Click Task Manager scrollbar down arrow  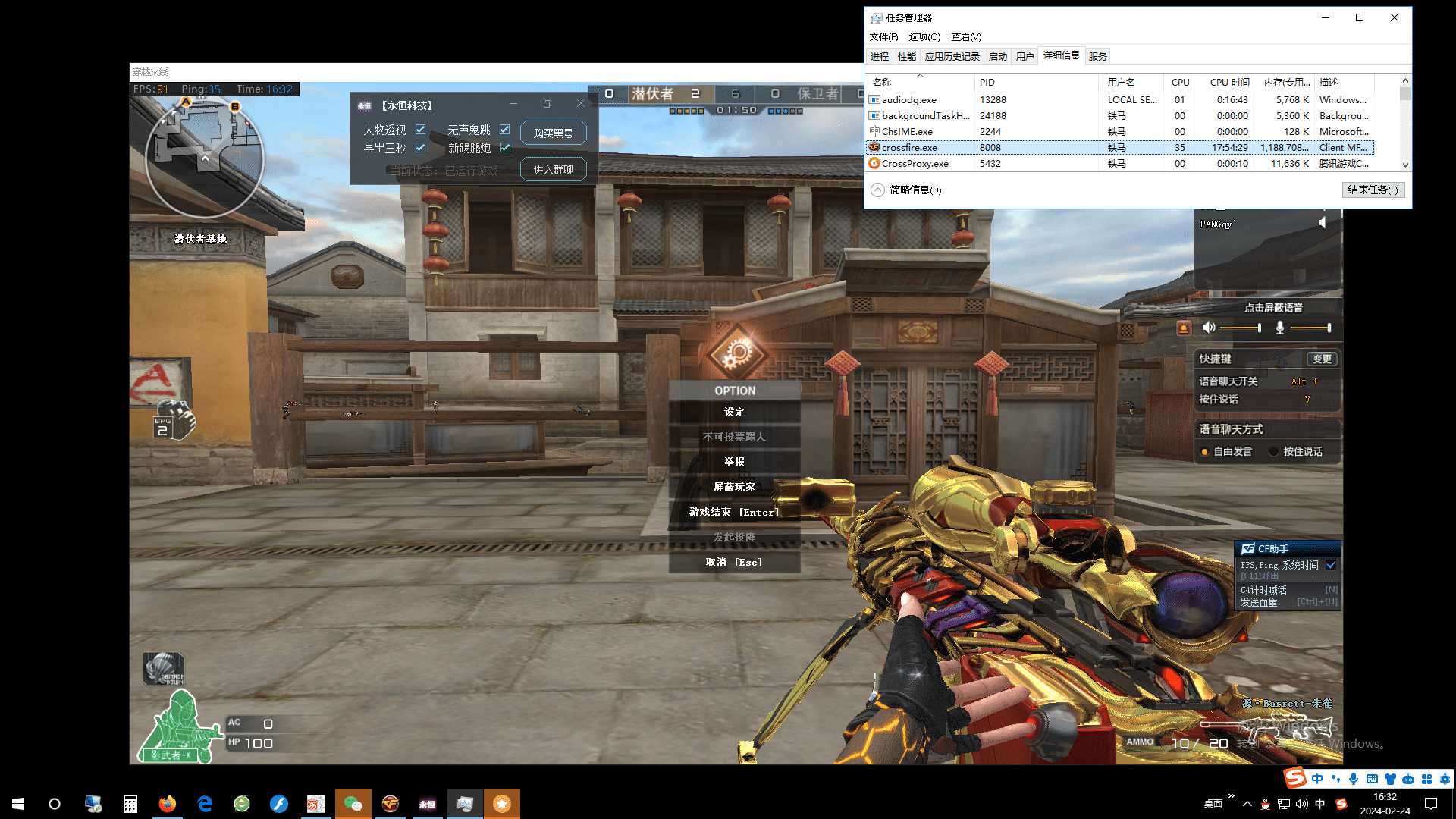tap(1405, 165)
